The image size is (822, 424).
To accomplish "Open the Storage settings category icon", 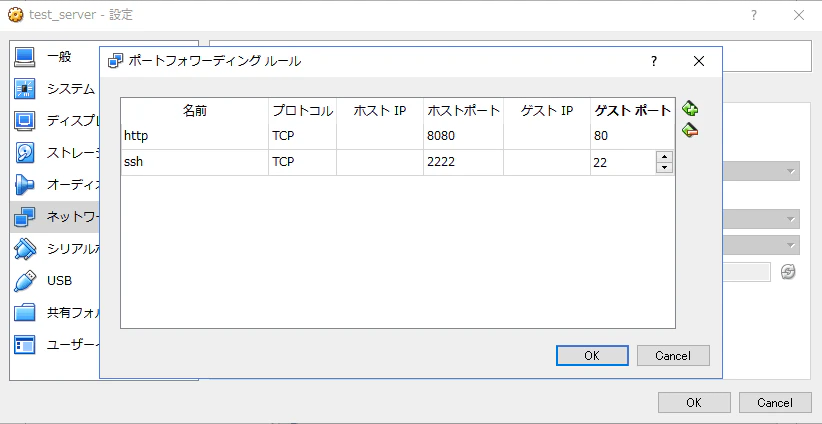I will [x=24, y=153].
